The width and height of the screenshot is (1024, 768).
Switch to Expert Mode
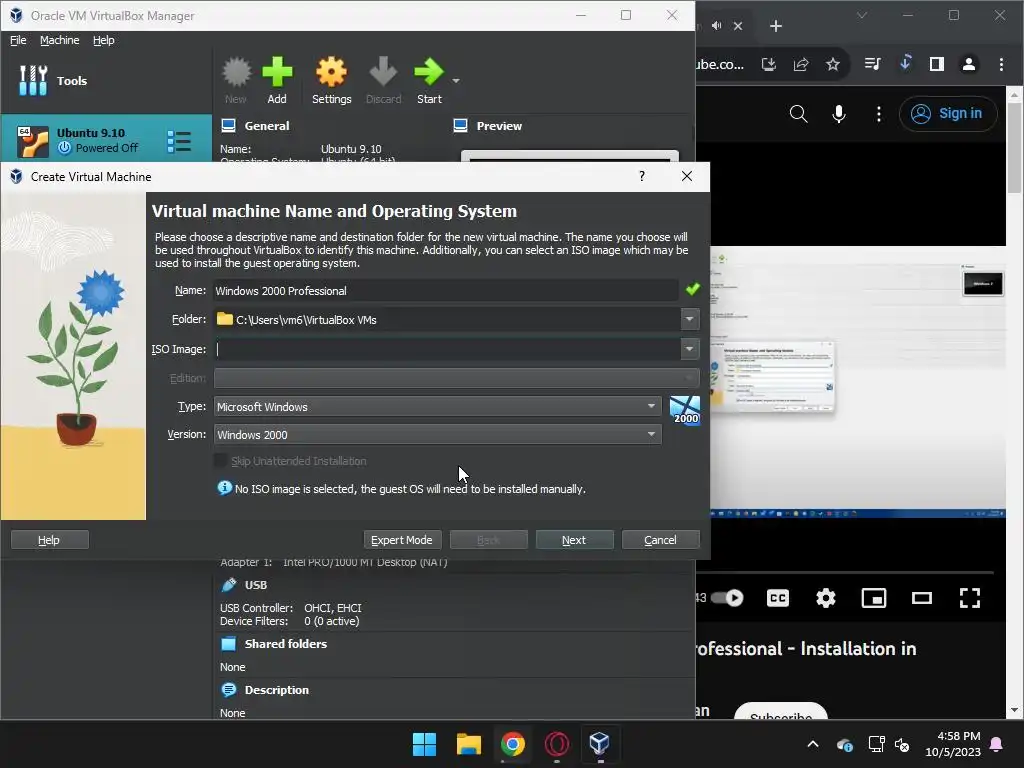click(402, 539)
